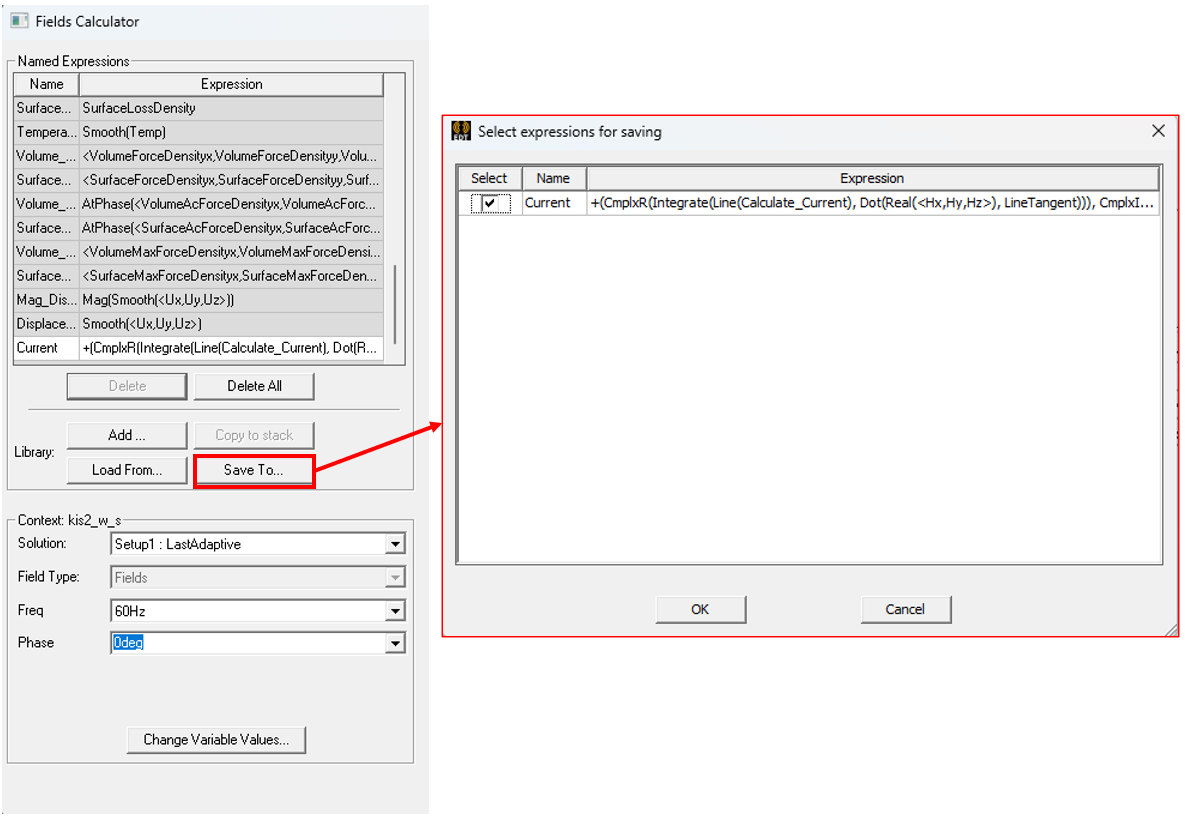Open the Phase dropdown arrow
Viewport: 1186px width, 819px height.
(396, 643)
